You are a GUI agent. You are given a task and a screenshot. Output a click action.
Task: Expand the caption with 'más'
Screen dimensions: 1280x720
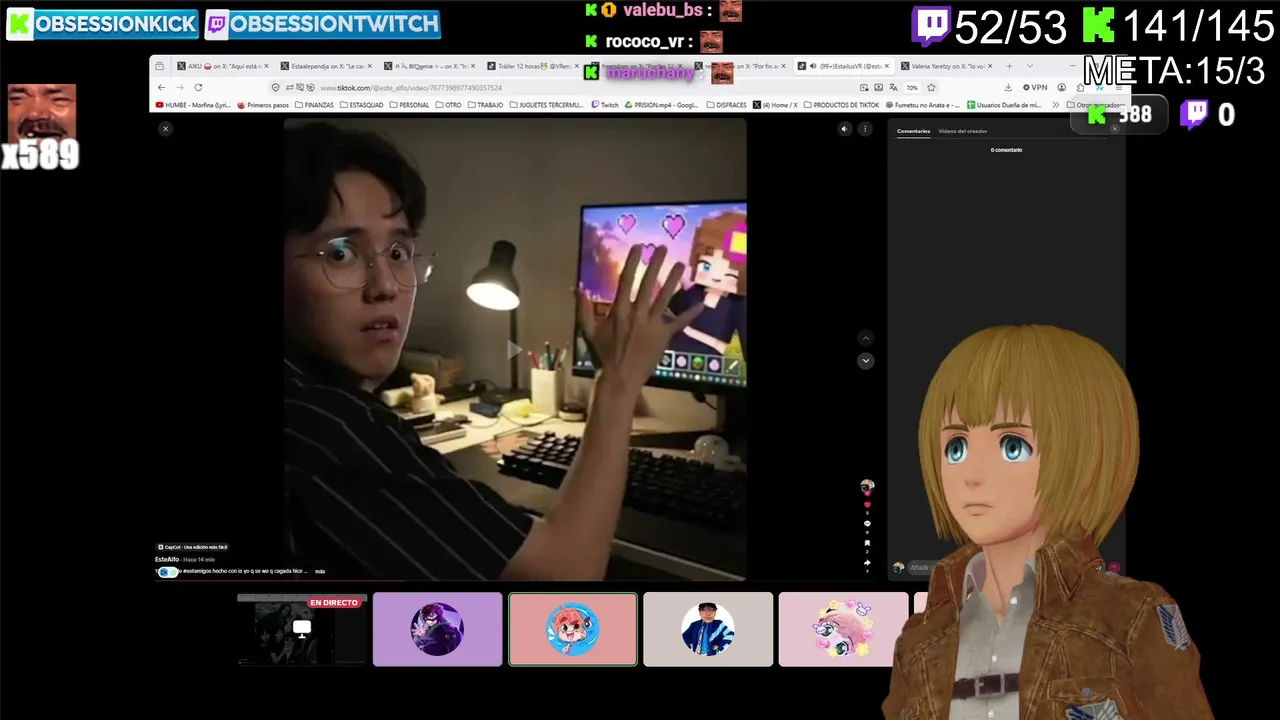point(320,571)
